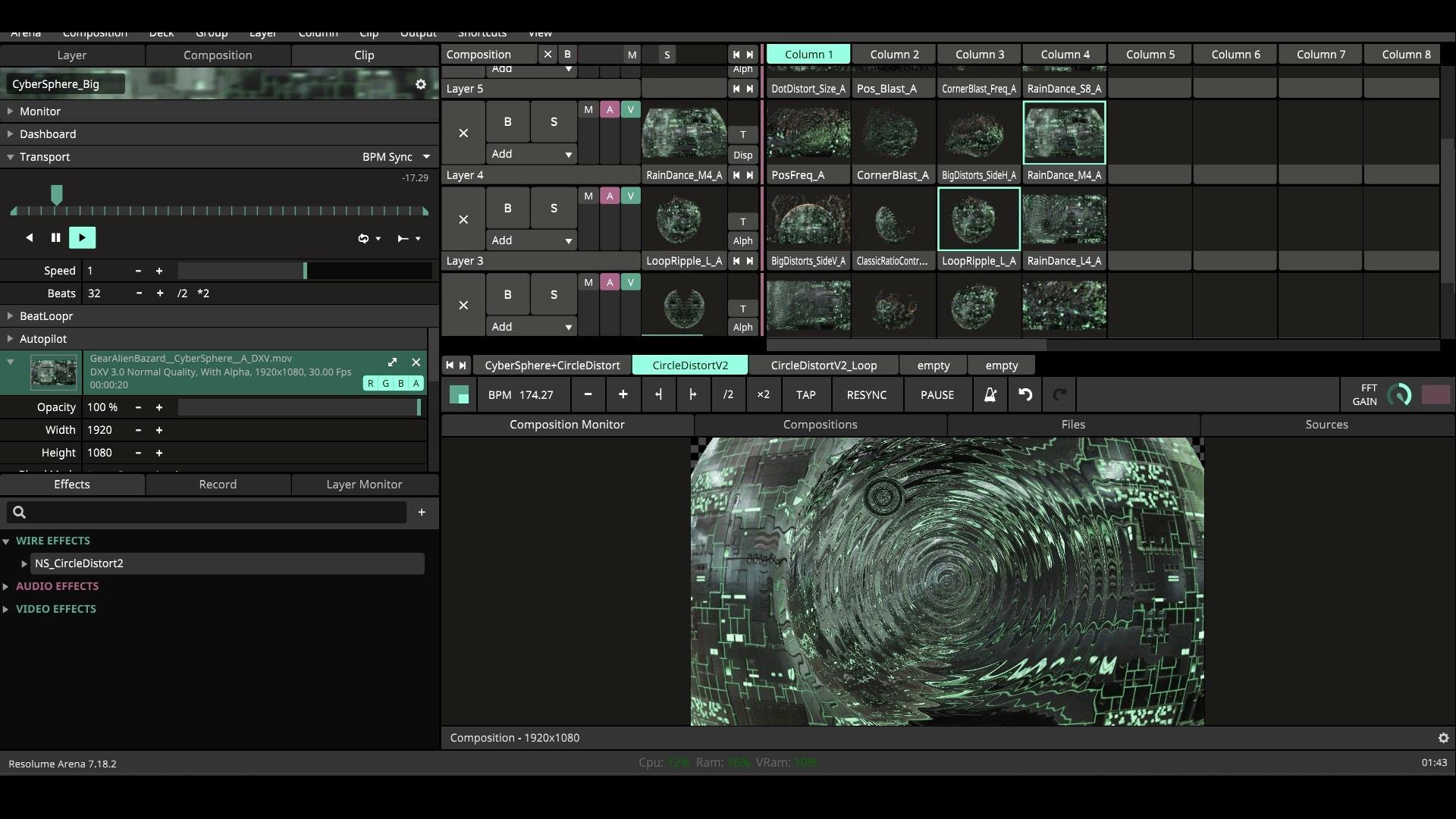1456x819 pixels.
Task: Toggle the R channel on the clip source
Action: tap(370, 384)
